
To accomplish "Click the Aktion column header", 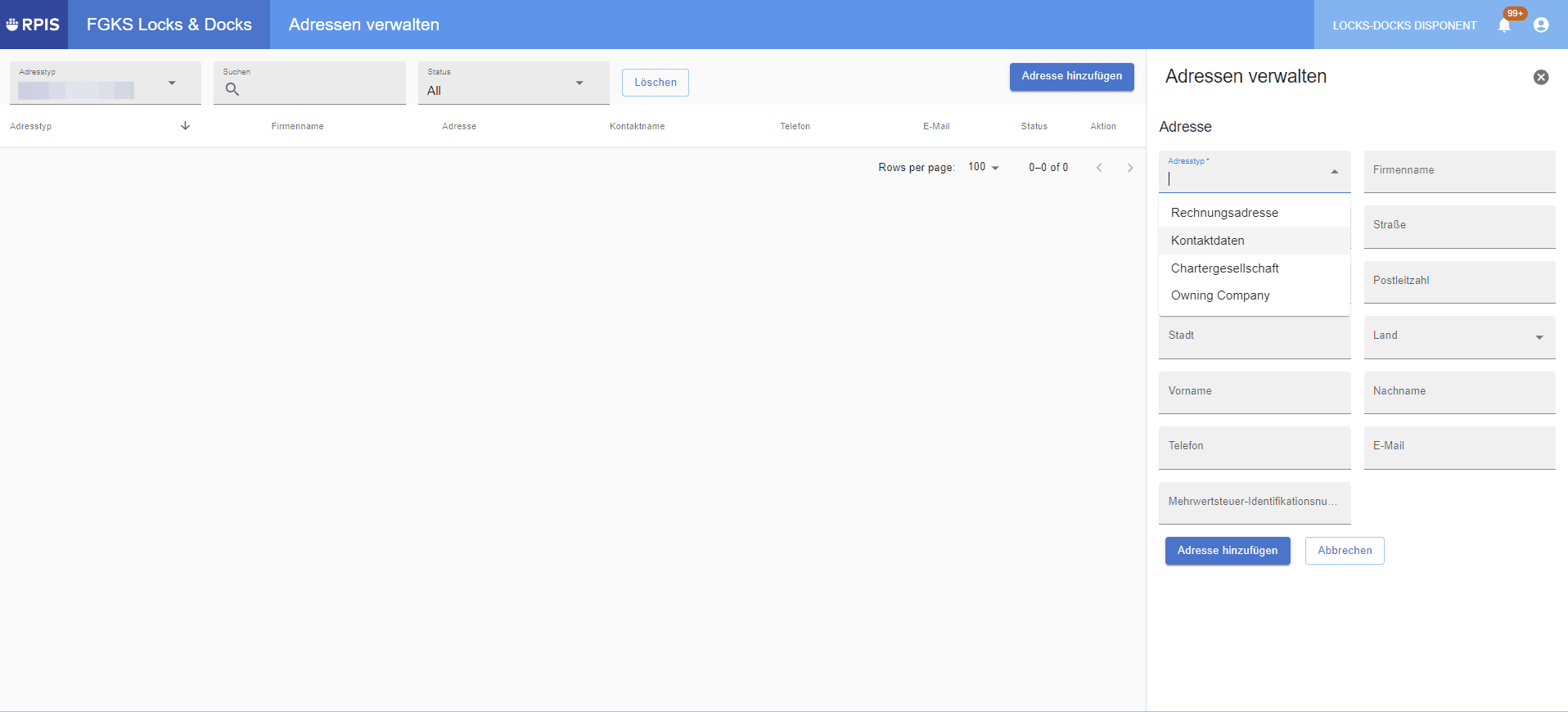I will pyautogui.click(x=1103, y=127).
